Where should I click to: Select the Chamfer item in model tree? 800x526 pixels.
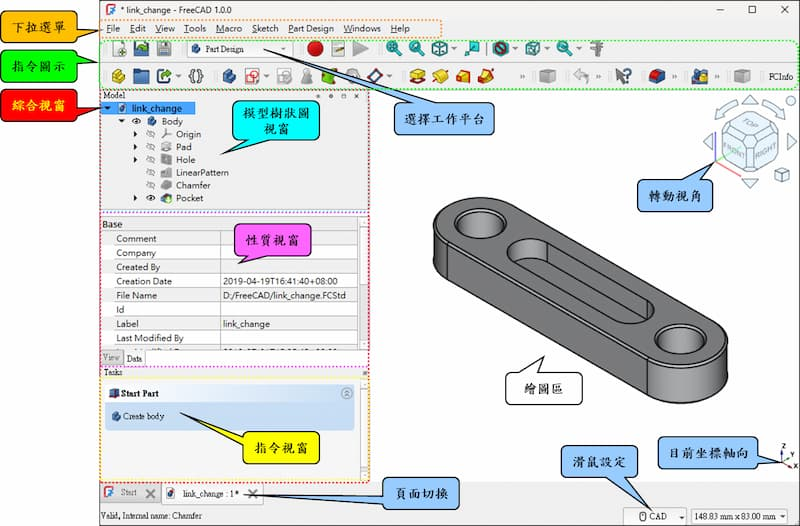point(192,185)
